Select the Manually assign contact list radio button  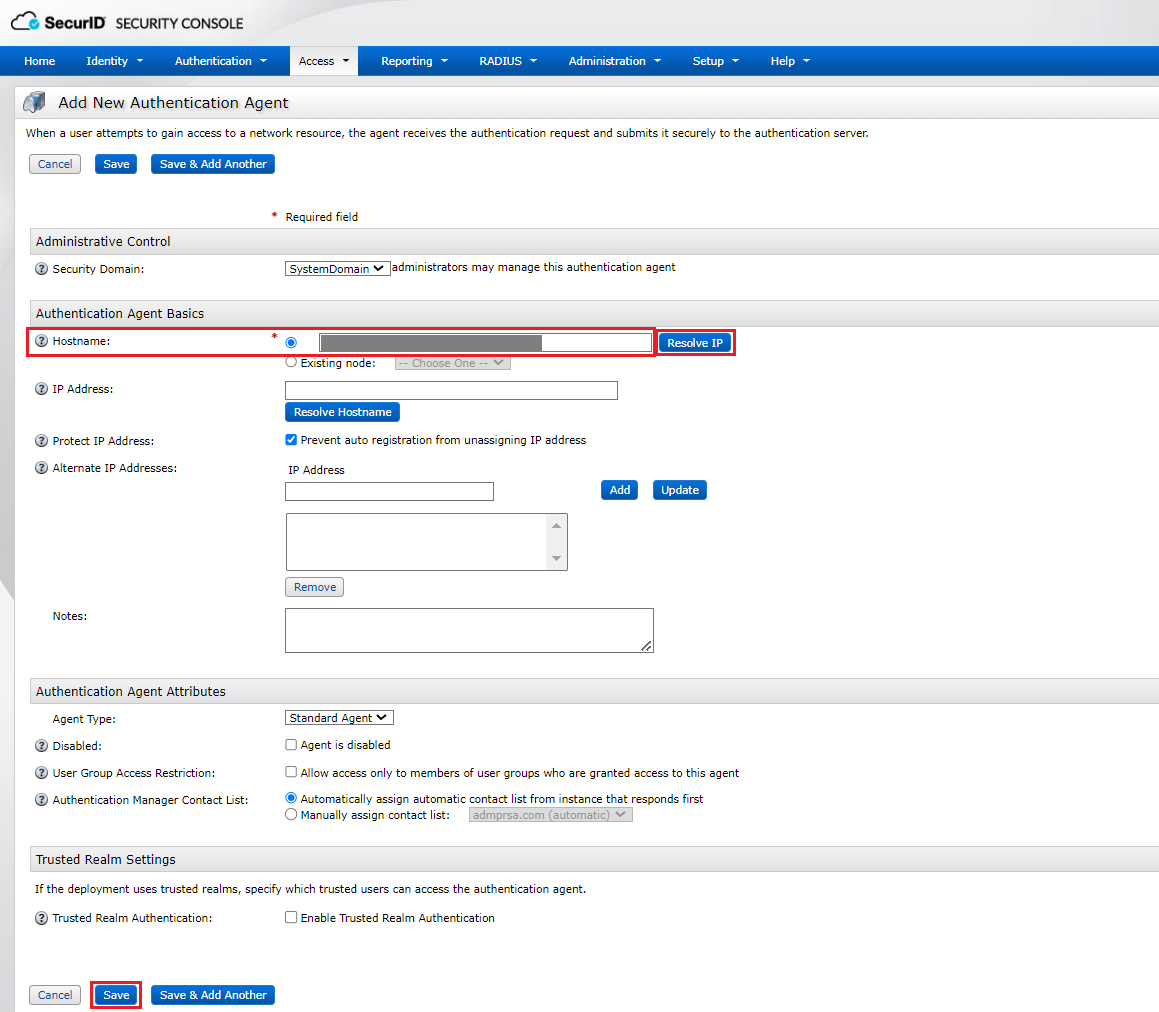tap(291, 814)
